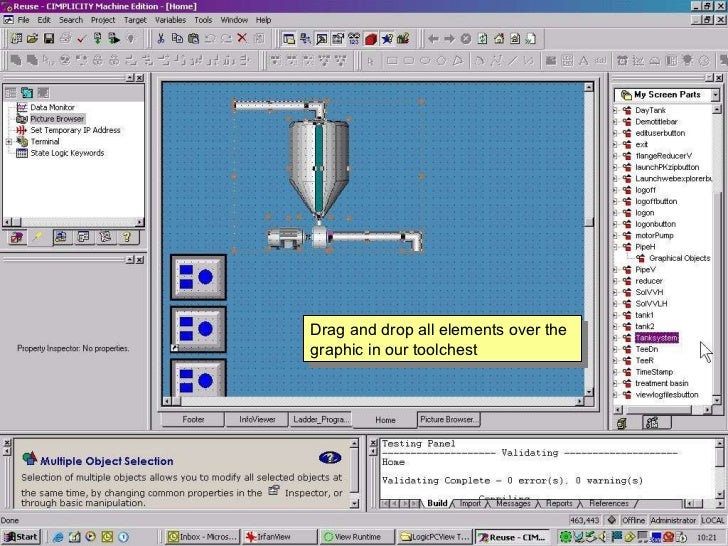Switch to View Runtime taskbar button

tap(357, 537)
